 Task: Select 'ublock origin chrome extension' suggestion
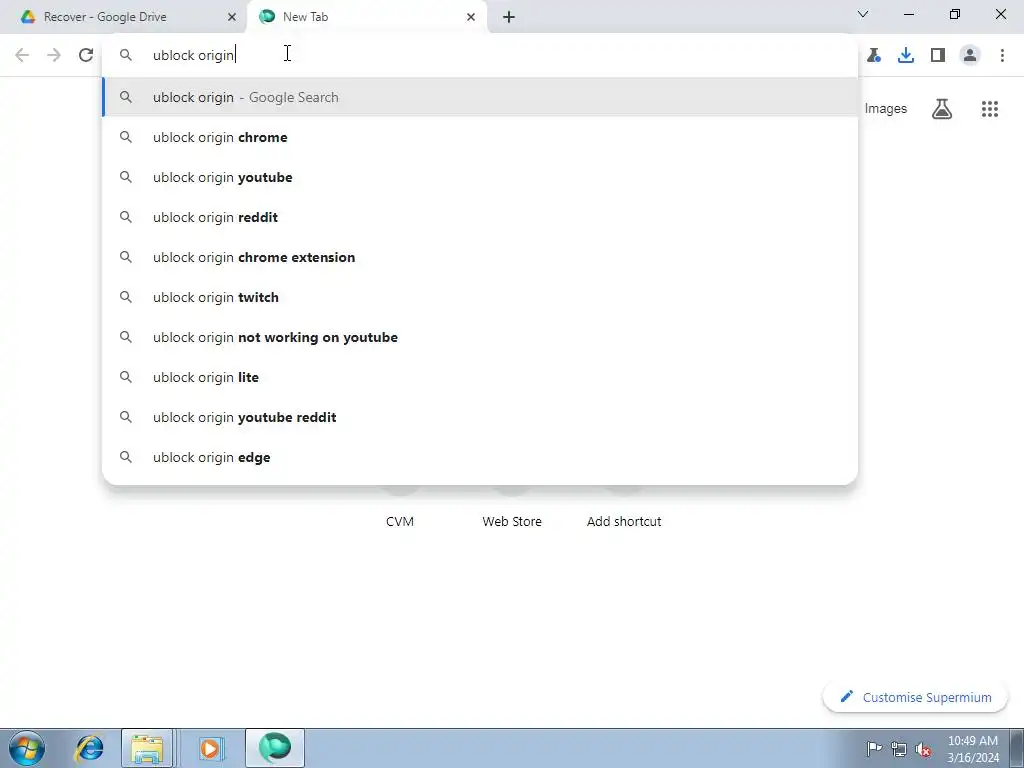tap(480, 257)
